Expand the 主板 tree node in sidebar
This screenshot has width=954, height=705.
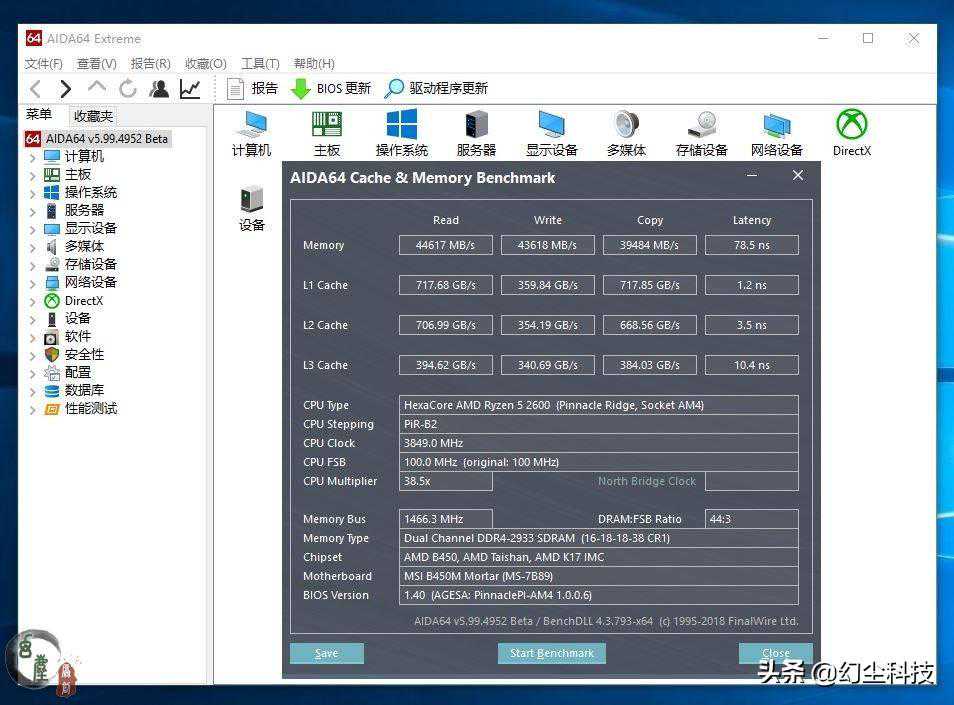32,175
